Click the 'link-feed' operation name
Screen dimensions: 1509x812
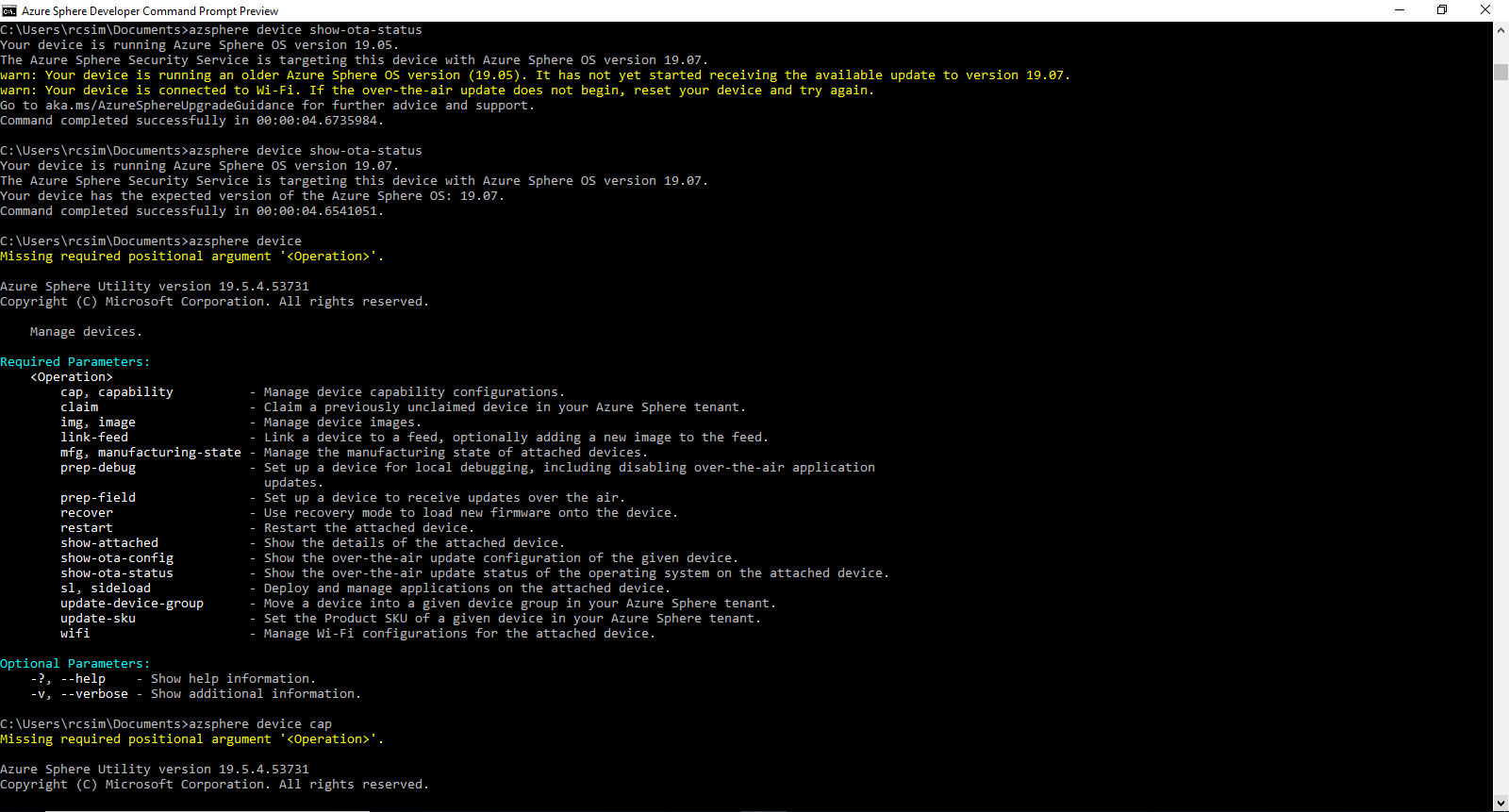pyautogui.click(x=94, y=438)
